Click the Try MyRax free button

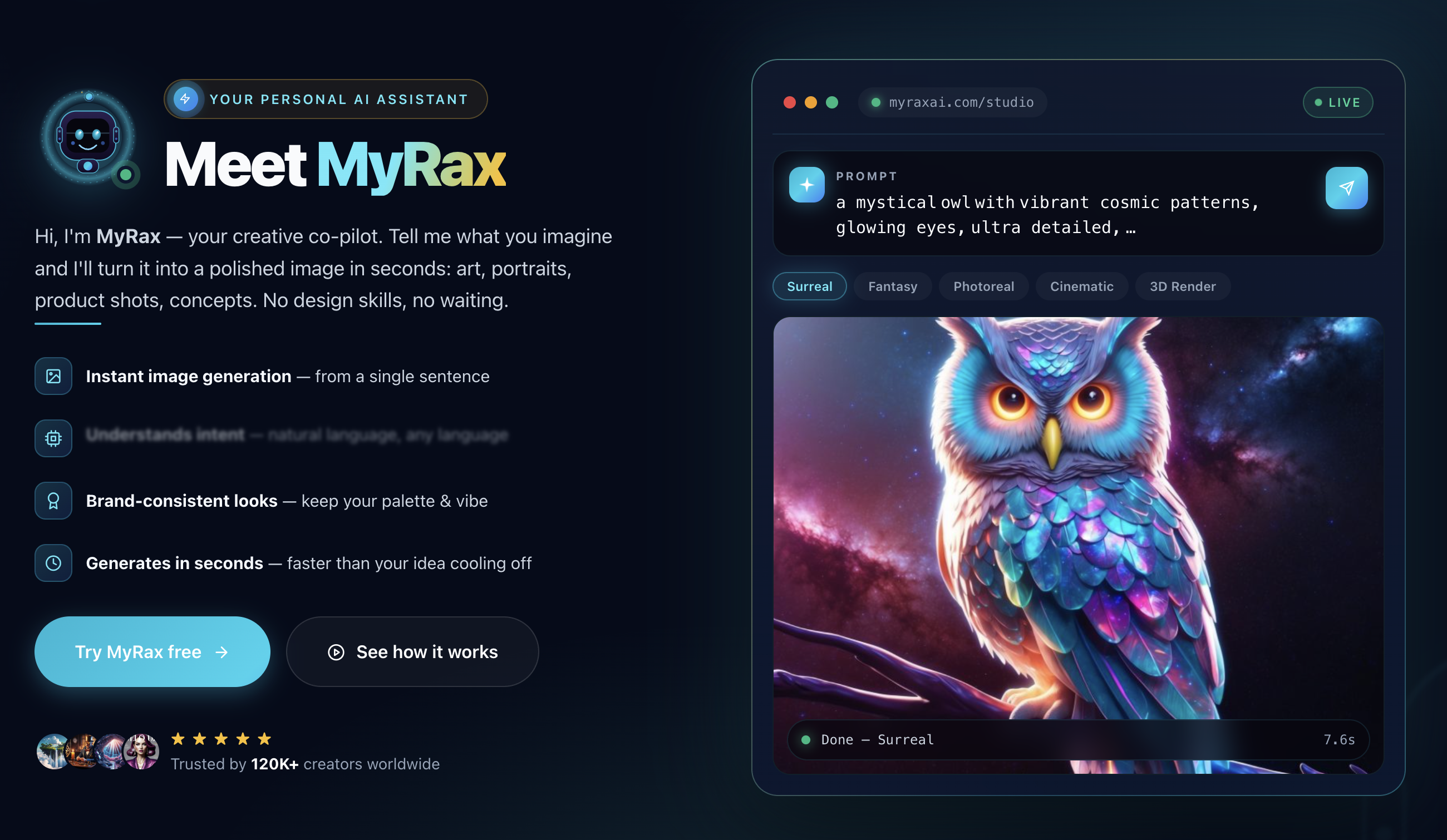point(152,652)
